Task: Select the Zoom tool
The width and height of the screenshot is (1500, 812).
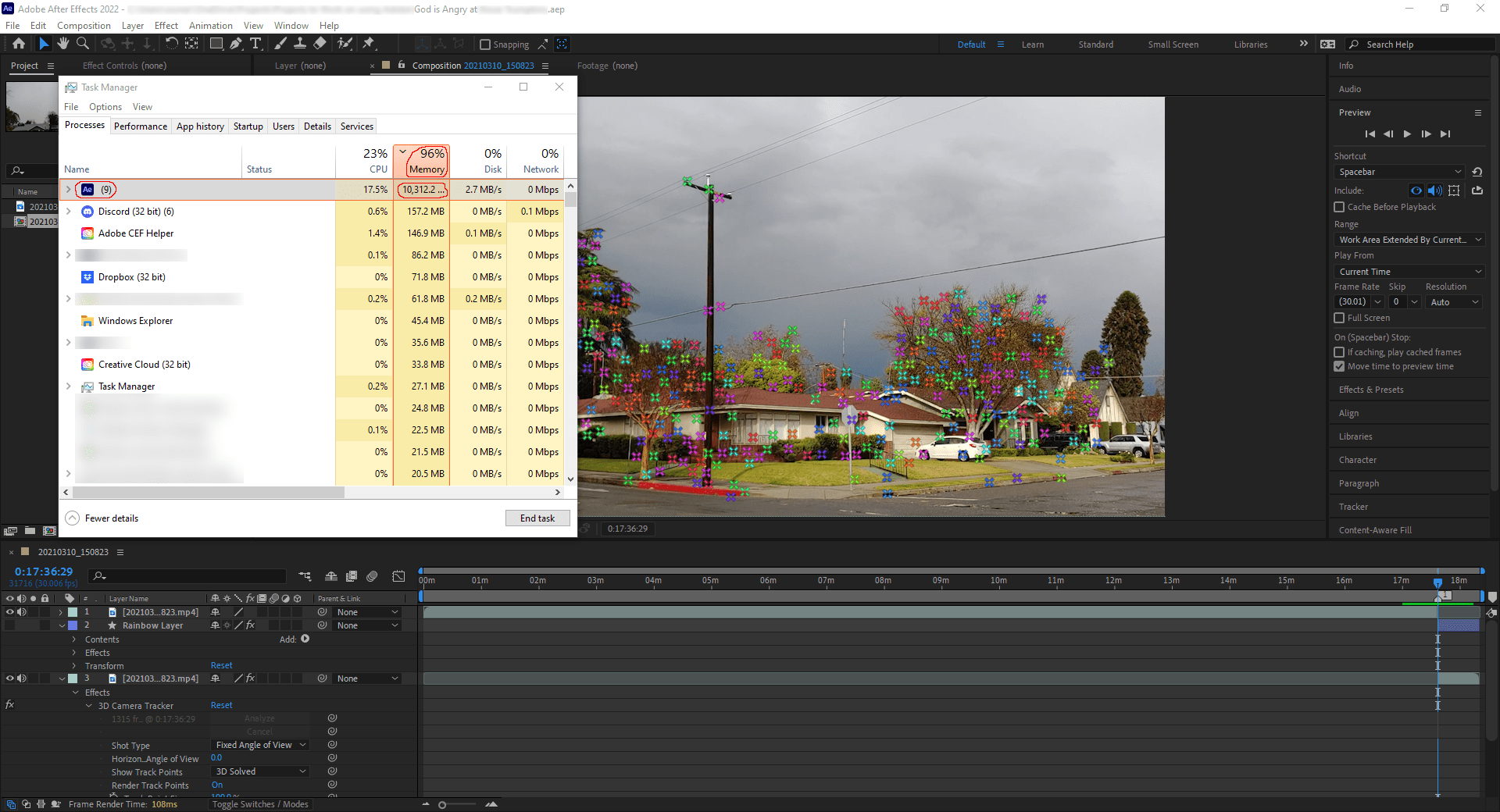Action: click(x=82, y=44)
